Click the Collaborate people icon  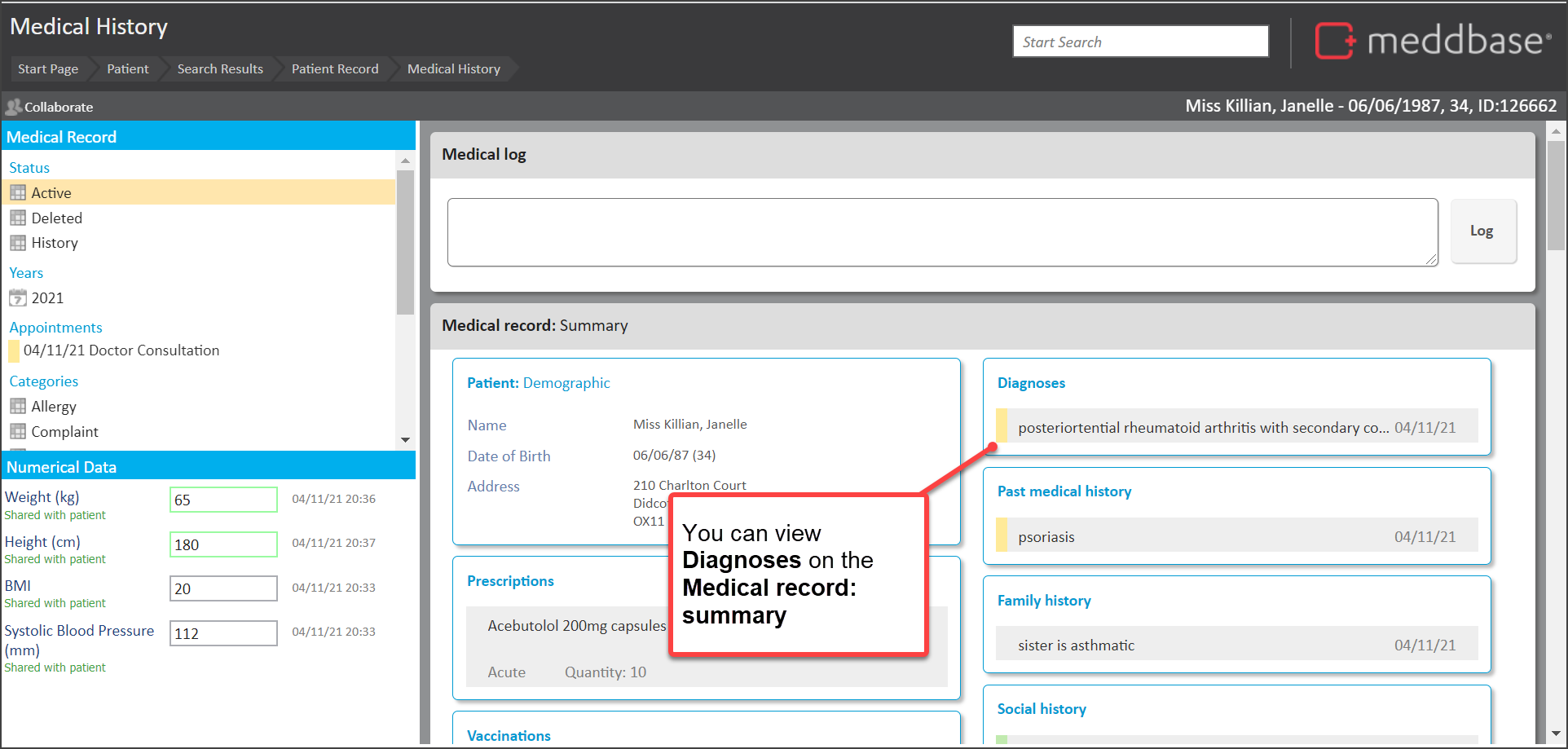pos(13,107)
